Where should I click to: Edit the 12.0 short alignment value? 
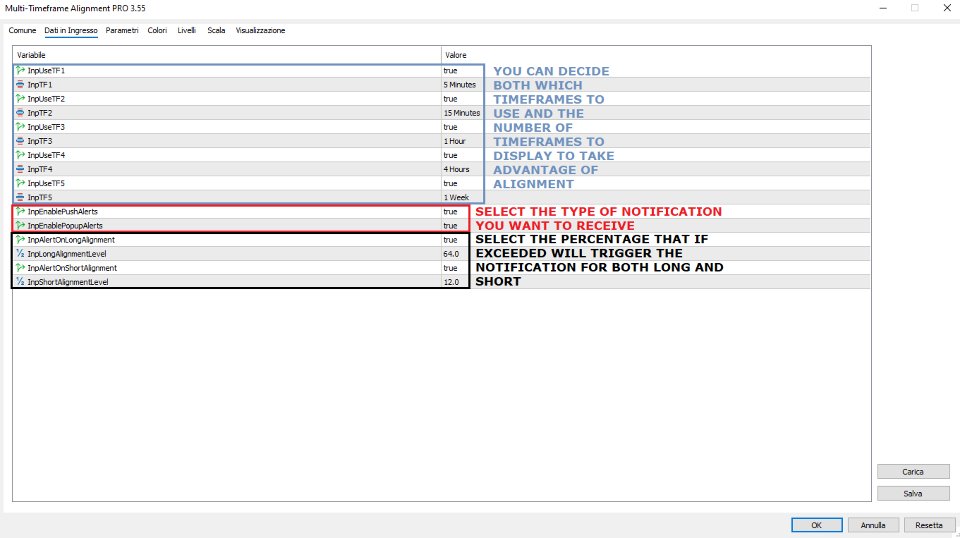pyautogui.click(x=452, y=282)
